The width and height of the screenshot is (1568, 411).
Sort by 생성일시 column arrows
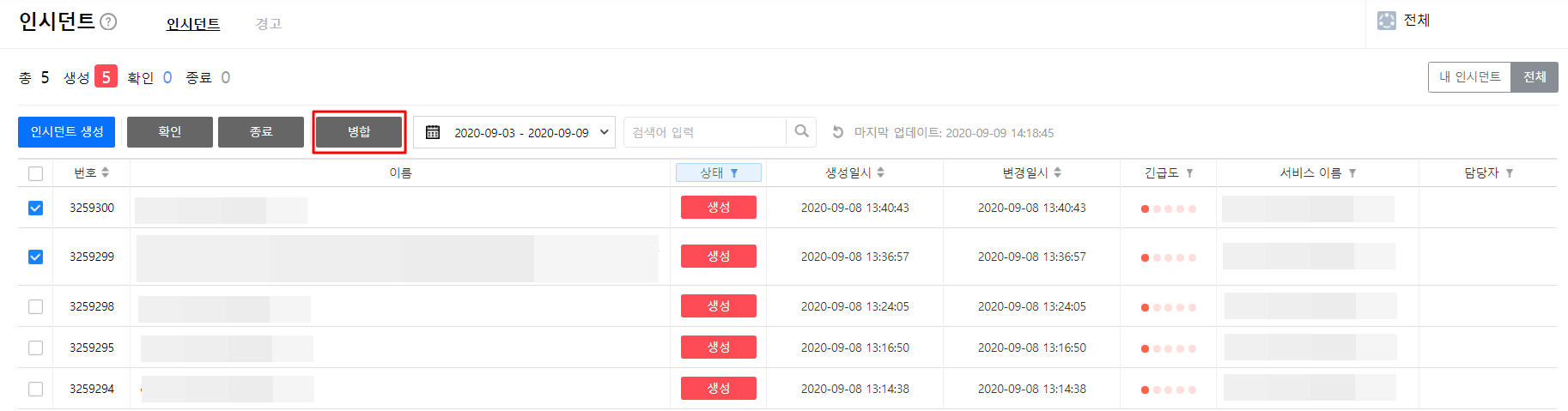coord(880,172)
